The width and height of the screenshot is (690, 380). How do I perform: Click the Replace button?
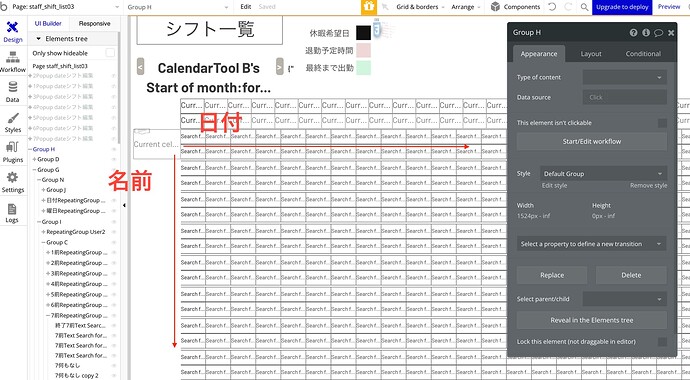click(x=552, y=275)
